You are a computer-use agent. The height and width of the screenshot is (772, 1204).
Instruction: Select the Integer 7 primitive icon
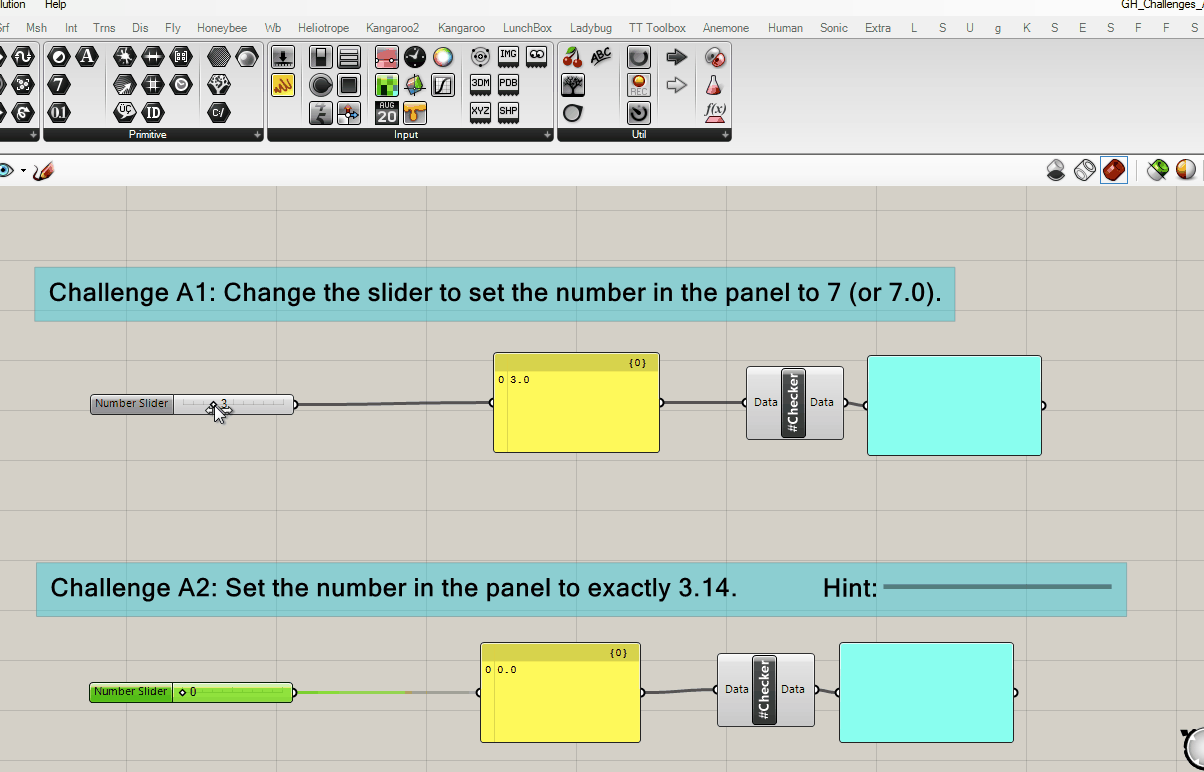click(59, 85)
